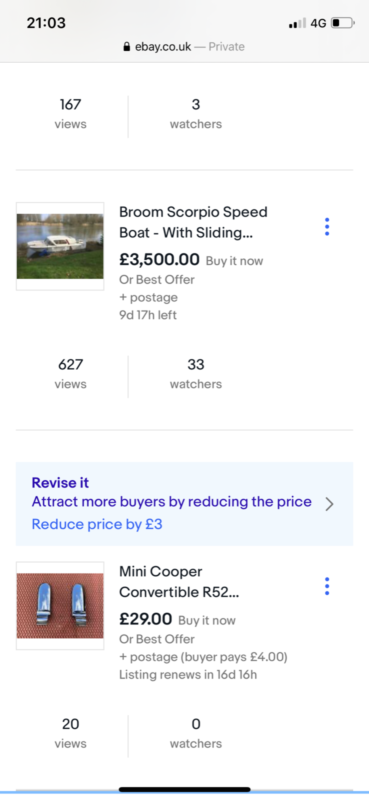Open the Mini Cooper Convertible R52 title
Image resolution: width=369 pixels, height=800 pixels.
tap(179, 582)
